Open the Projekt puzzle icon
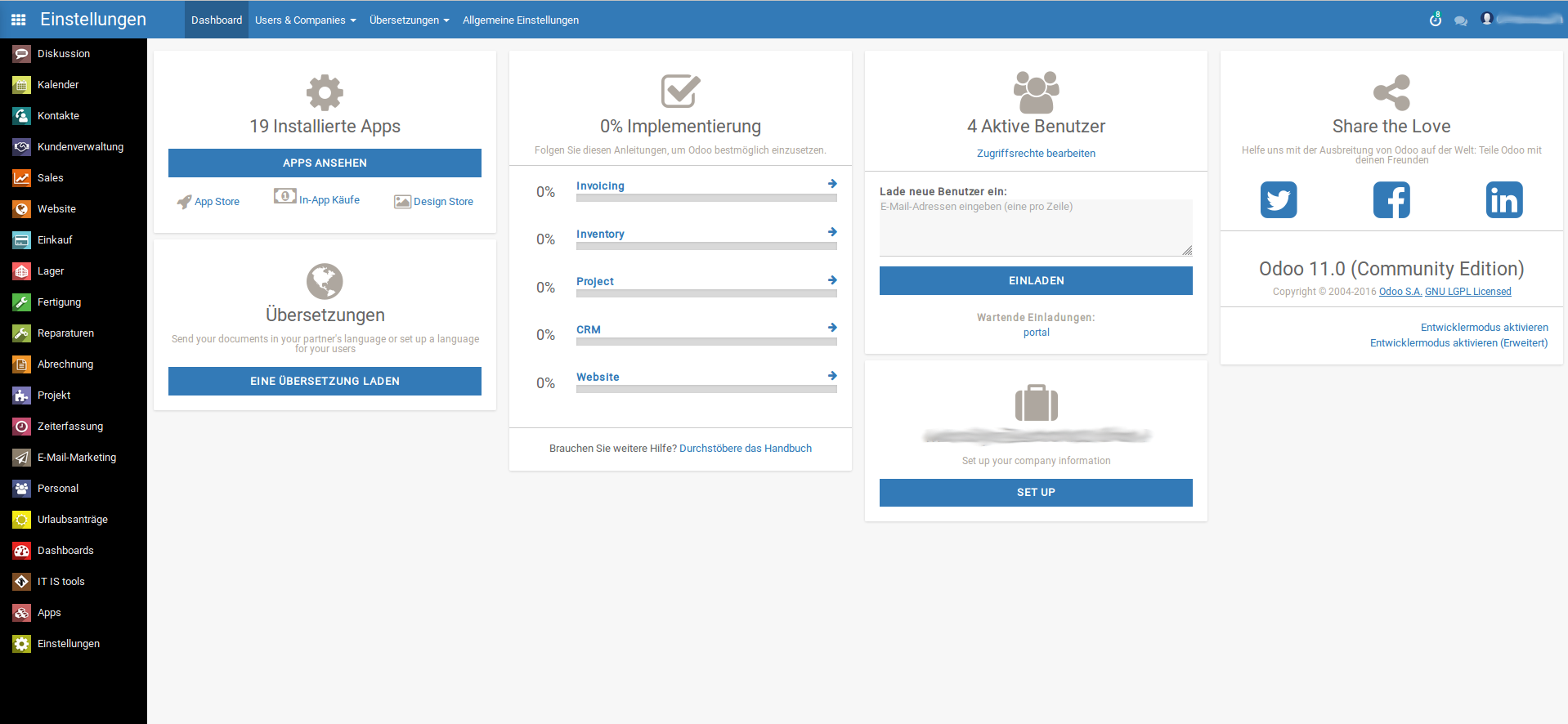Screen dimensions: 1568x724 click(22, 396)
